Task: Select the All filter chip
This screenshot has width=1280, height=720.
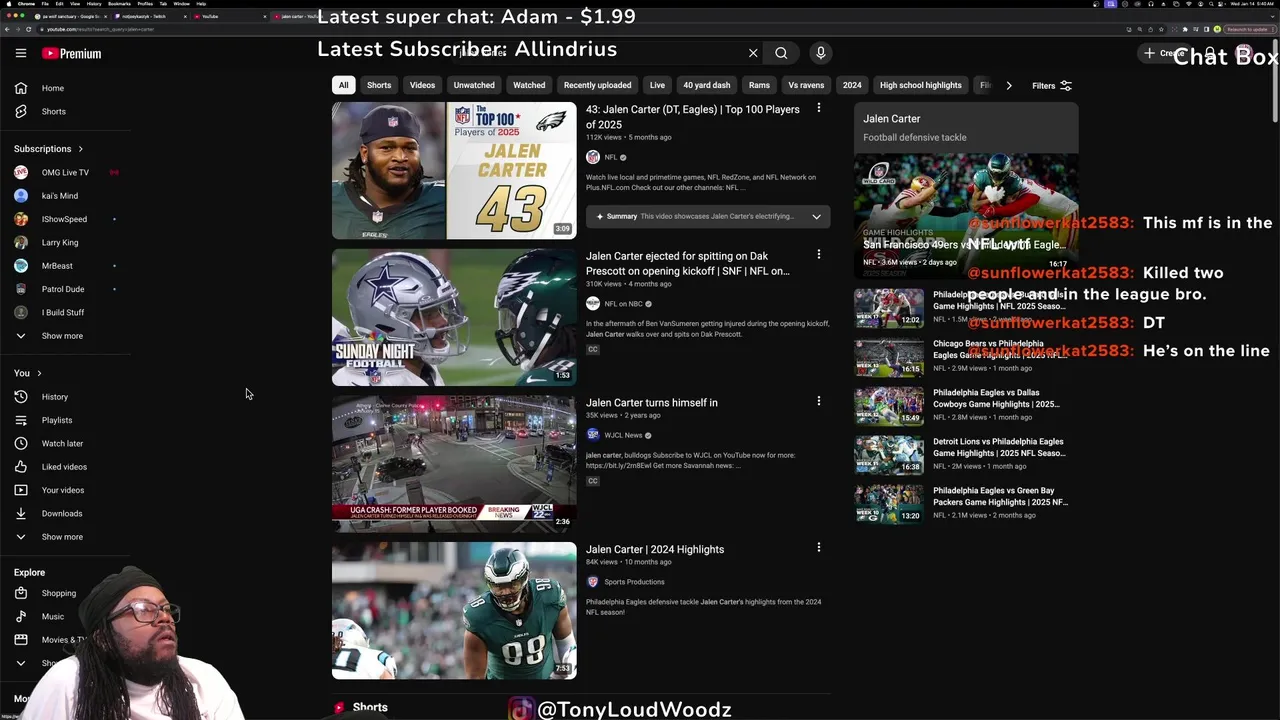Action: 343,86
